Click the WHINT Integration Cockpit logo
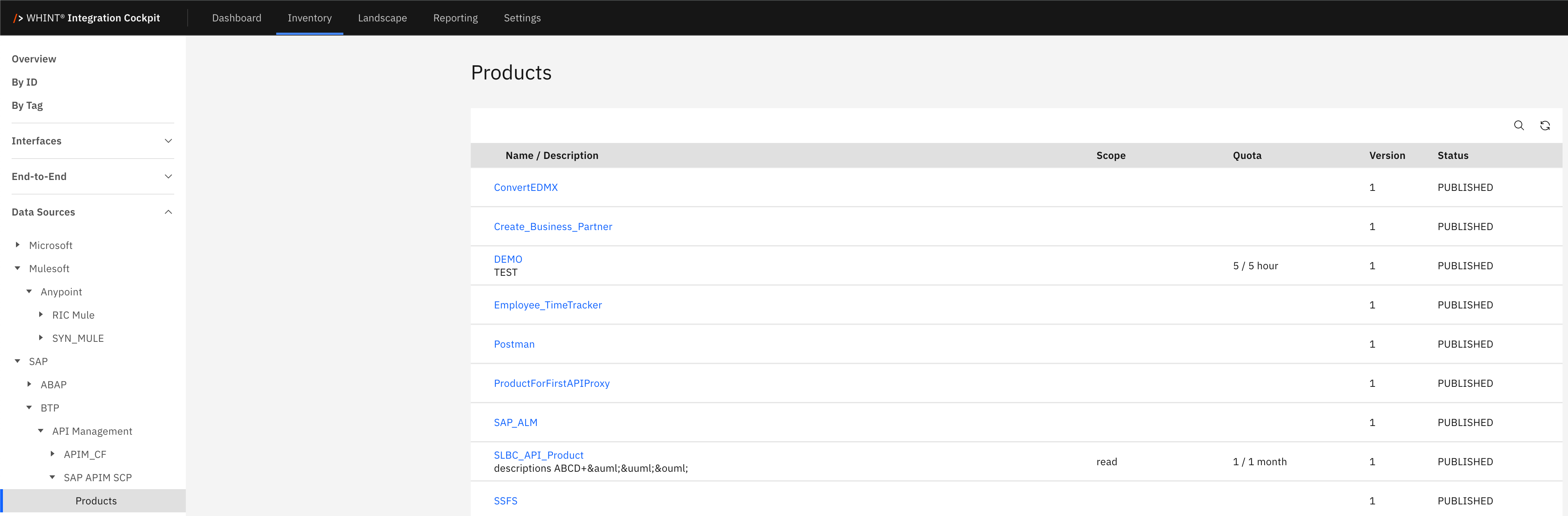The image size is (1568, 516). [x=86, y=18]
